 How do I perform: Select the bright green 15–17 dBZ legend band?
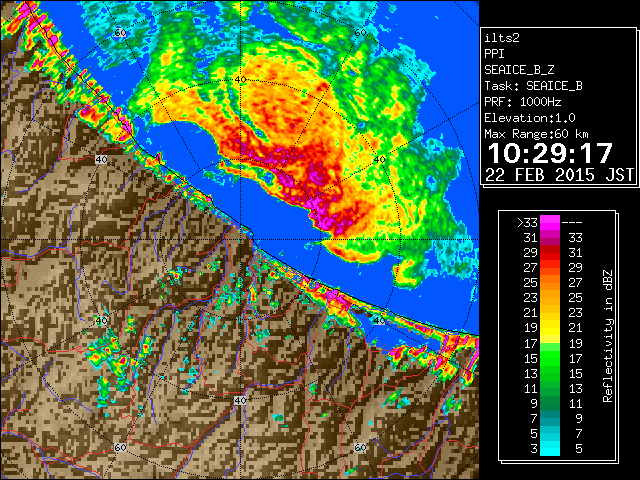[550, 358]
